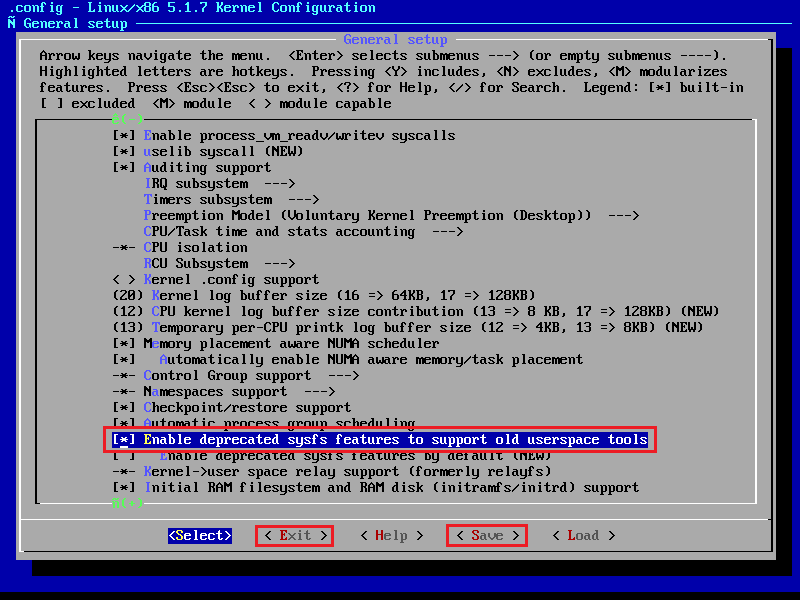Open RCU Subsystem submenu

pos(220,264)
